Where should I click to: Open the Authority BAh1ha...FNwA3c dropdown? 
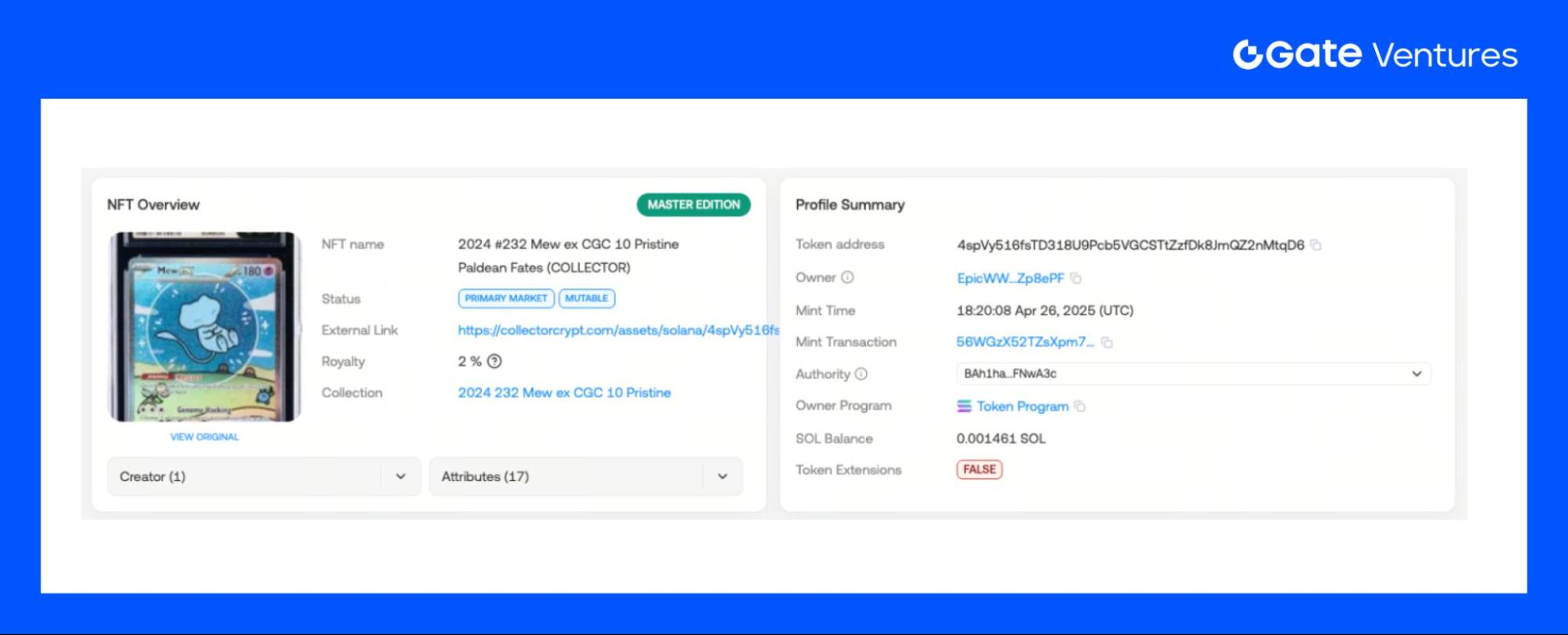coord(1193,374)
